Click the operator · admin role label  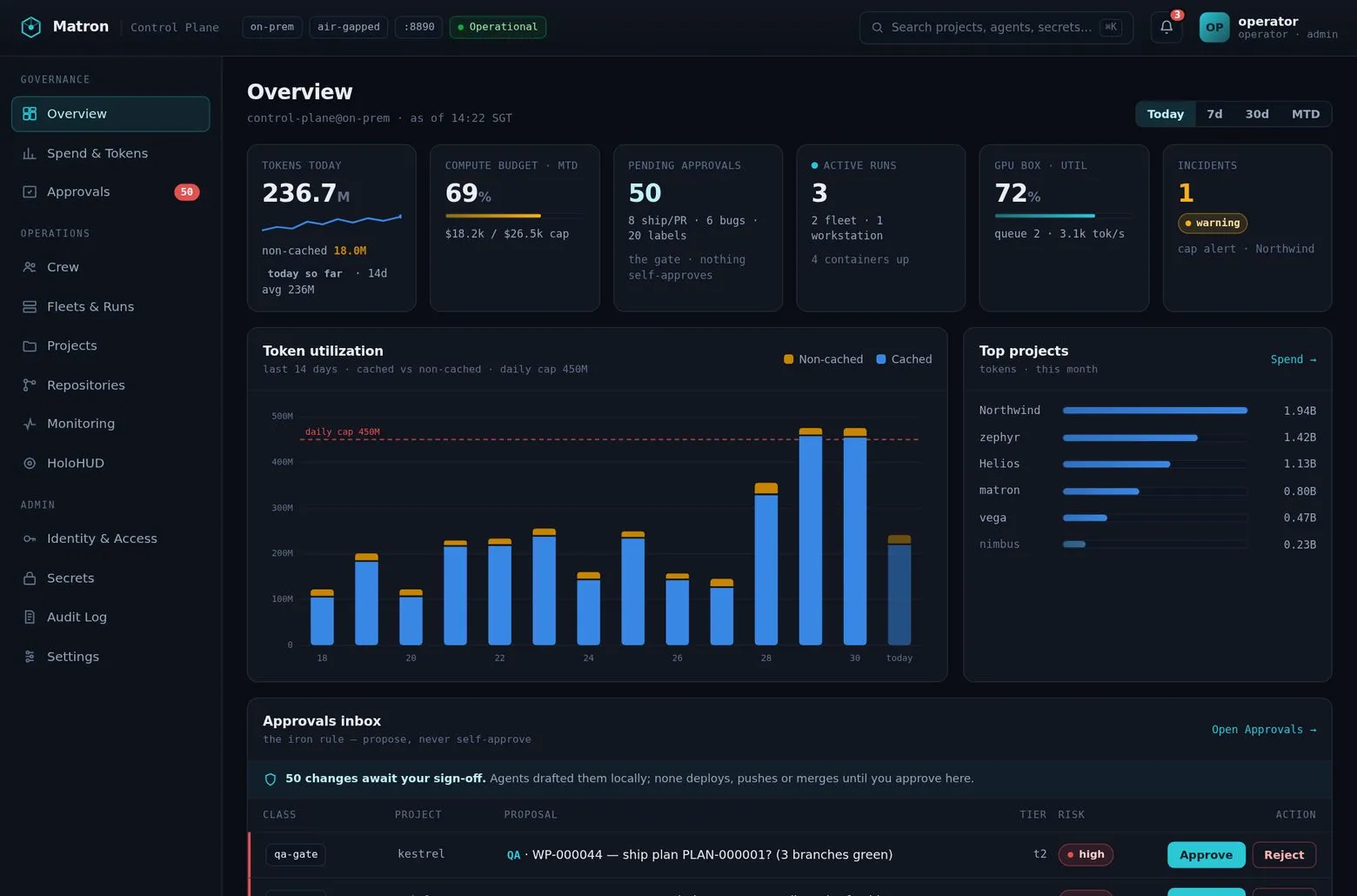coord(1287,35)
